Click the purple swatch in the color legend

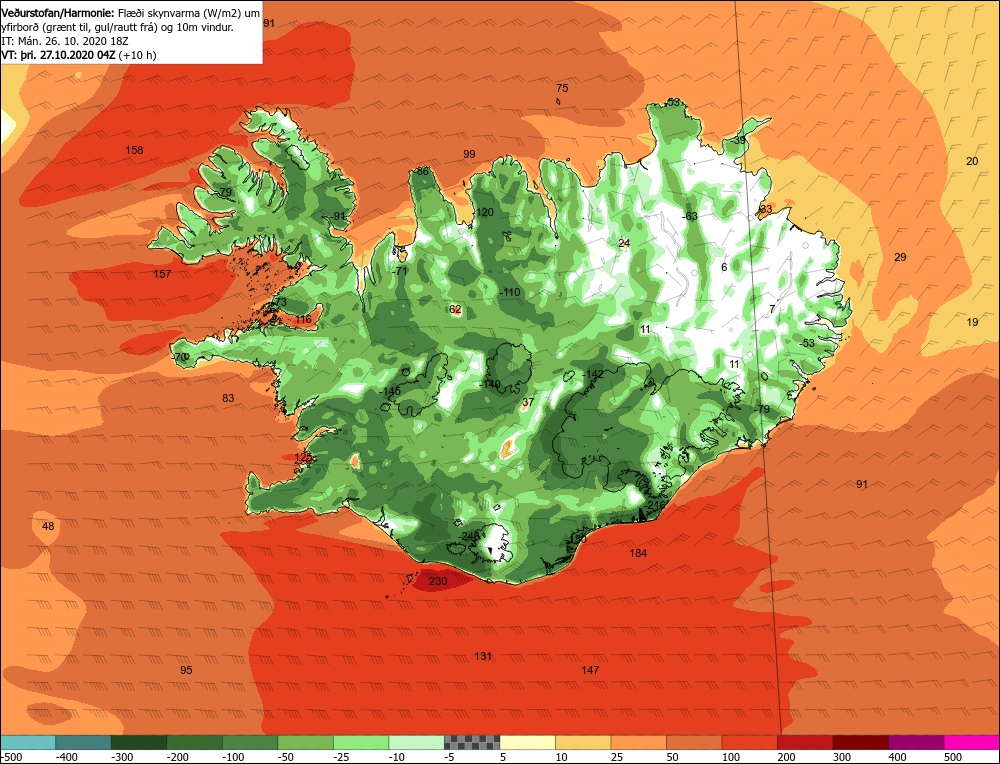tap(916, 742)
